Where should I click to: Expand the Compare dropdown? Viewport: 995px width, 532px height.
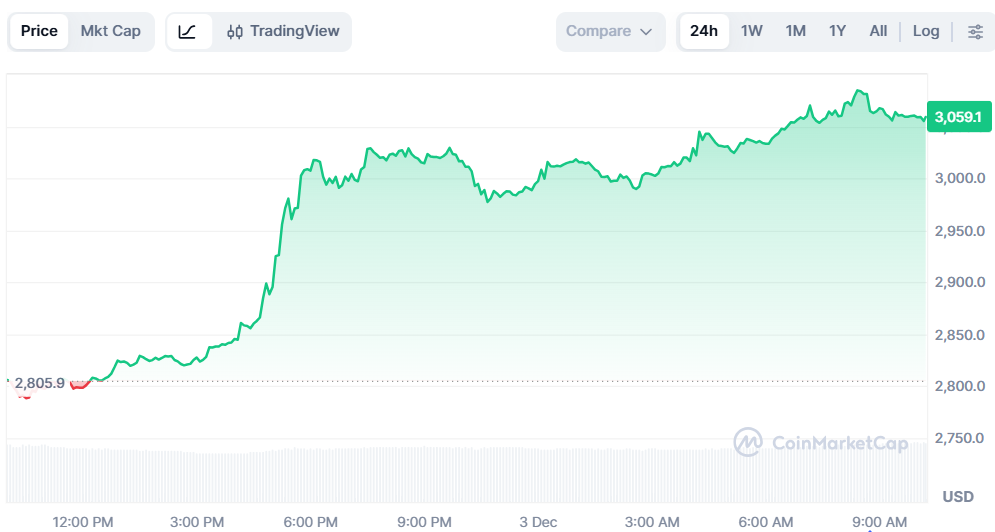[610, 31]
